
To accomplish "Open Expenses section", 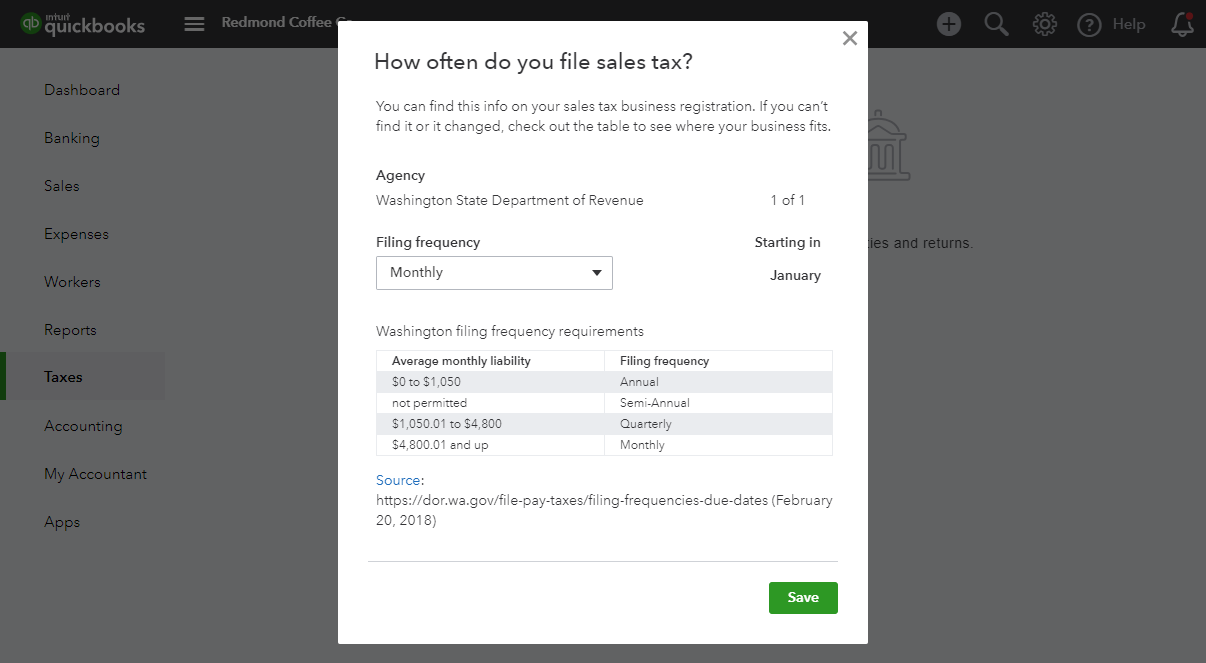I will pyautogui.click(x=76, y=234).
